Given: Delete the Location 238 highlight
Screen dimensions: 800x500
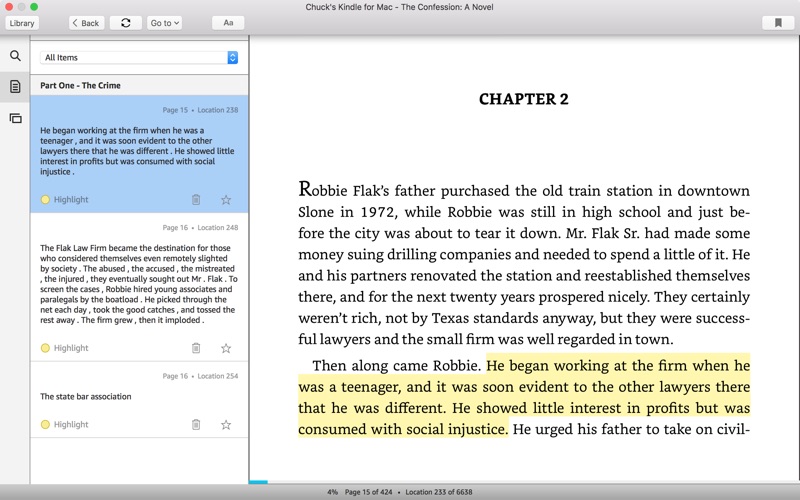Looking at the screenshot, I should tap(196, 199).
